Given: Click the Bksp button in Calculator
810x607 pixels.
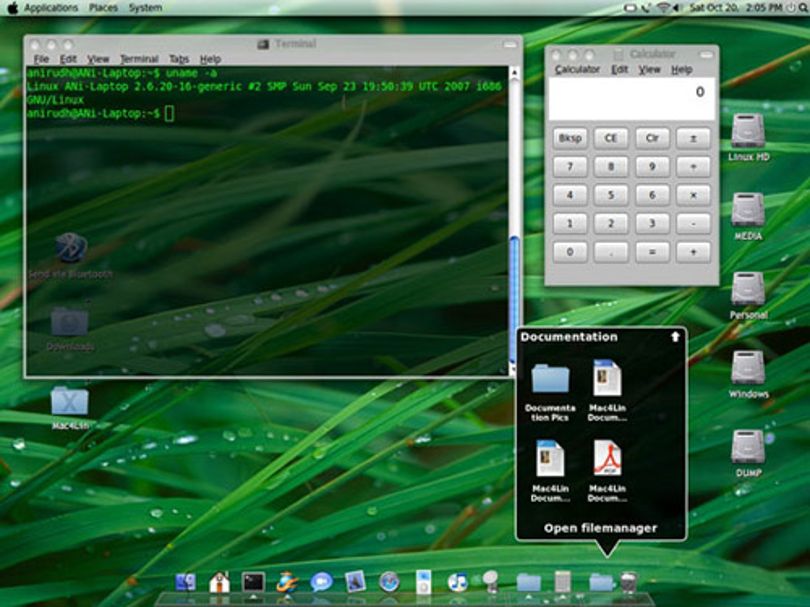Looking at the screenshot, I should 570,138.
